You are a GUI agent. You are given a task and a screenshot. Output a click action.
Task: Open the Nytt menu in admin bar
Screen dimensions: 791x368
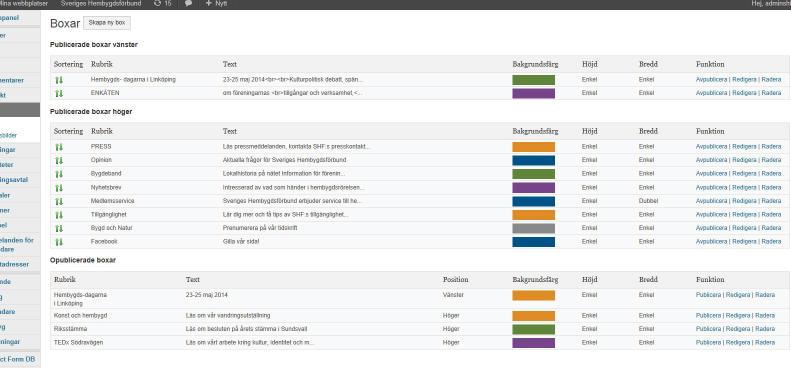pos(216,4)
